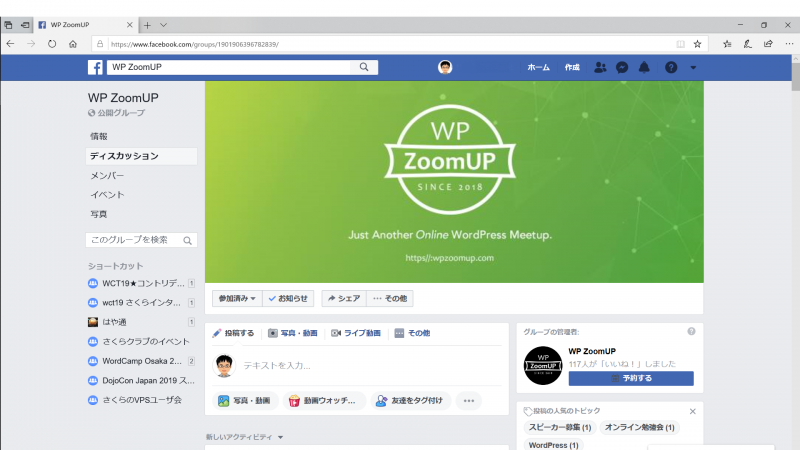Open the favorites hub icon
This screenshot has width=800, height=450.
tap(727, 44)
